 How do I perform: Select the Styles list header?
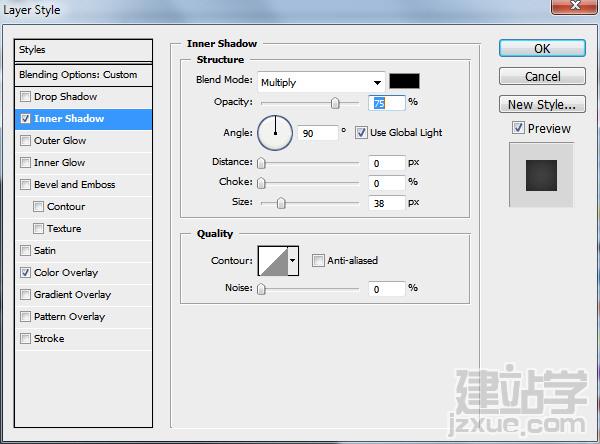[83, 50]
